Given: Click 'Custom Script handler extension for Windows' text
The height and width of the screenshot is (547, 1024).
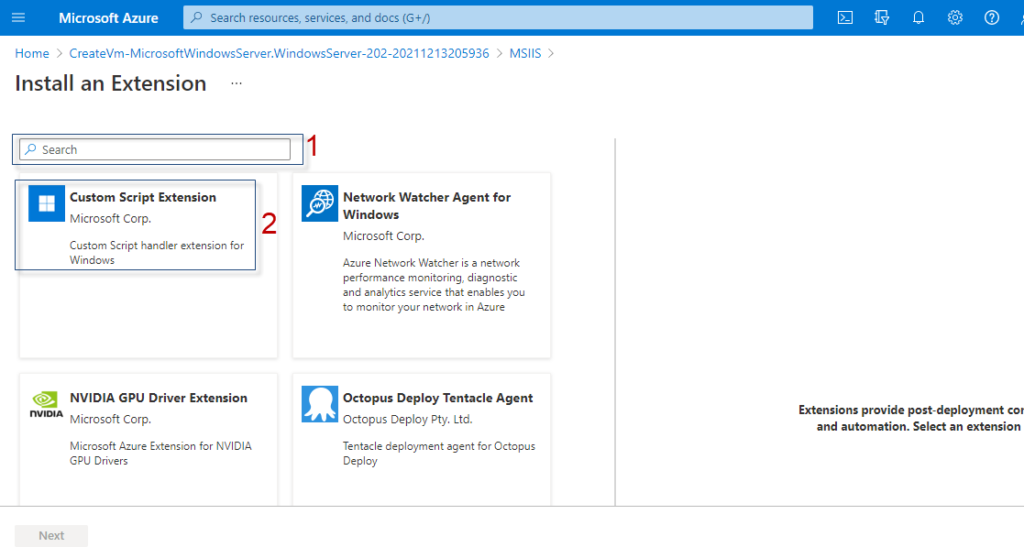Looking at the screenshot, I should click(157, 253).
